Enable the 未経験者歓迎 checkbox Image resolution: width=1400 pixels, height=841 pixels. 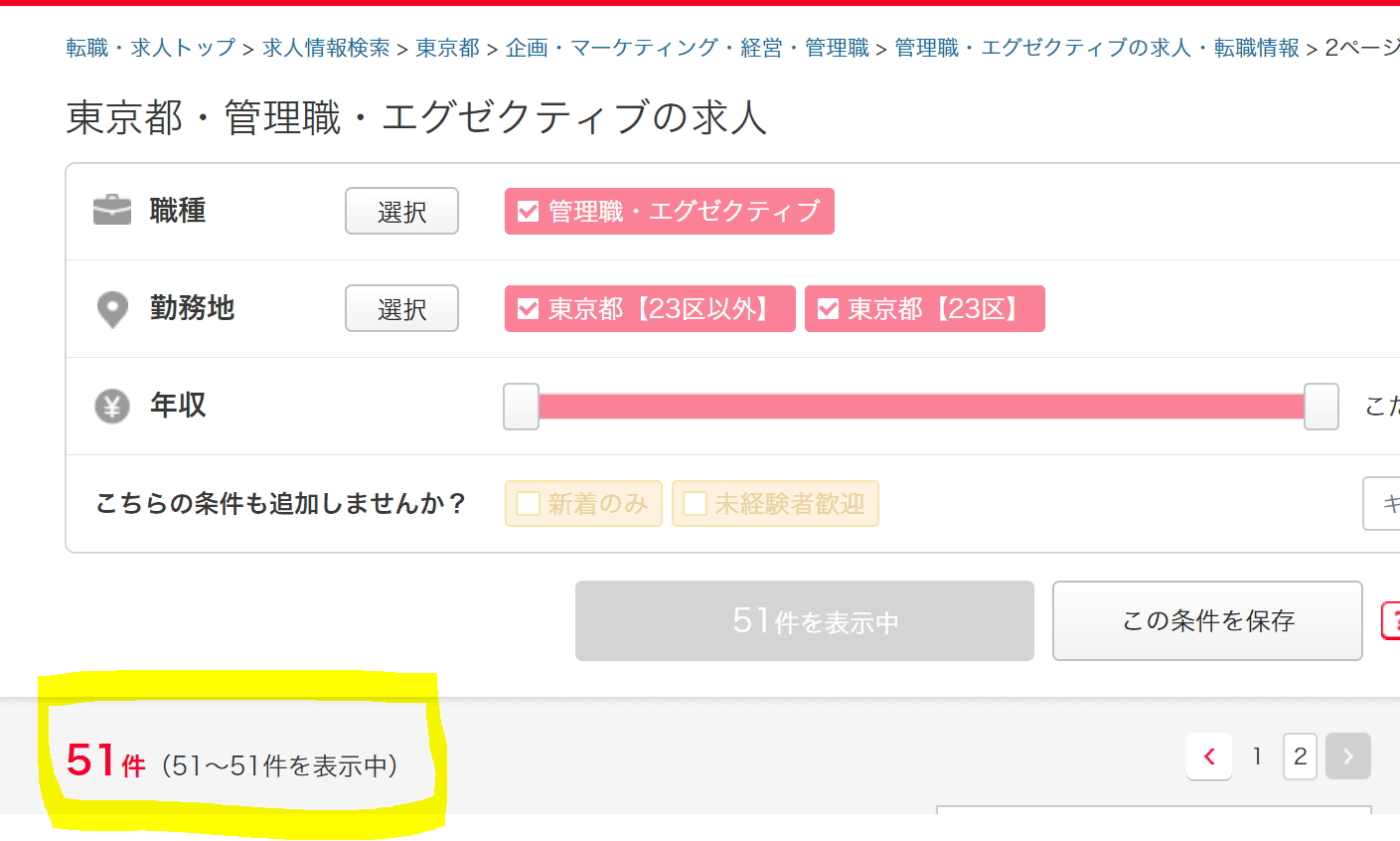pyautogui.click(x=775, y=504)
